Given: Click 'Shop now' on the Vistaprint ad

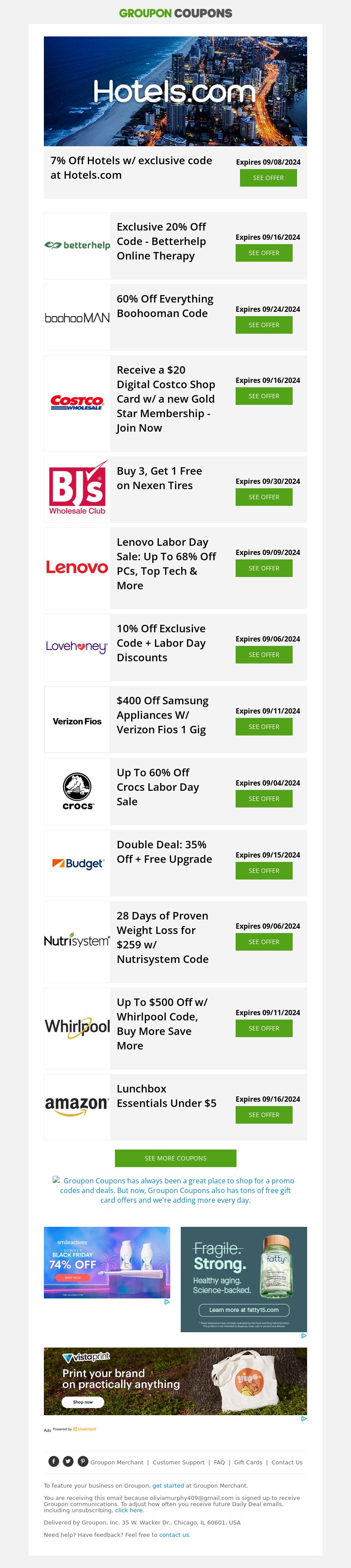Looking at the screenshot, I should coord(83,1402).
